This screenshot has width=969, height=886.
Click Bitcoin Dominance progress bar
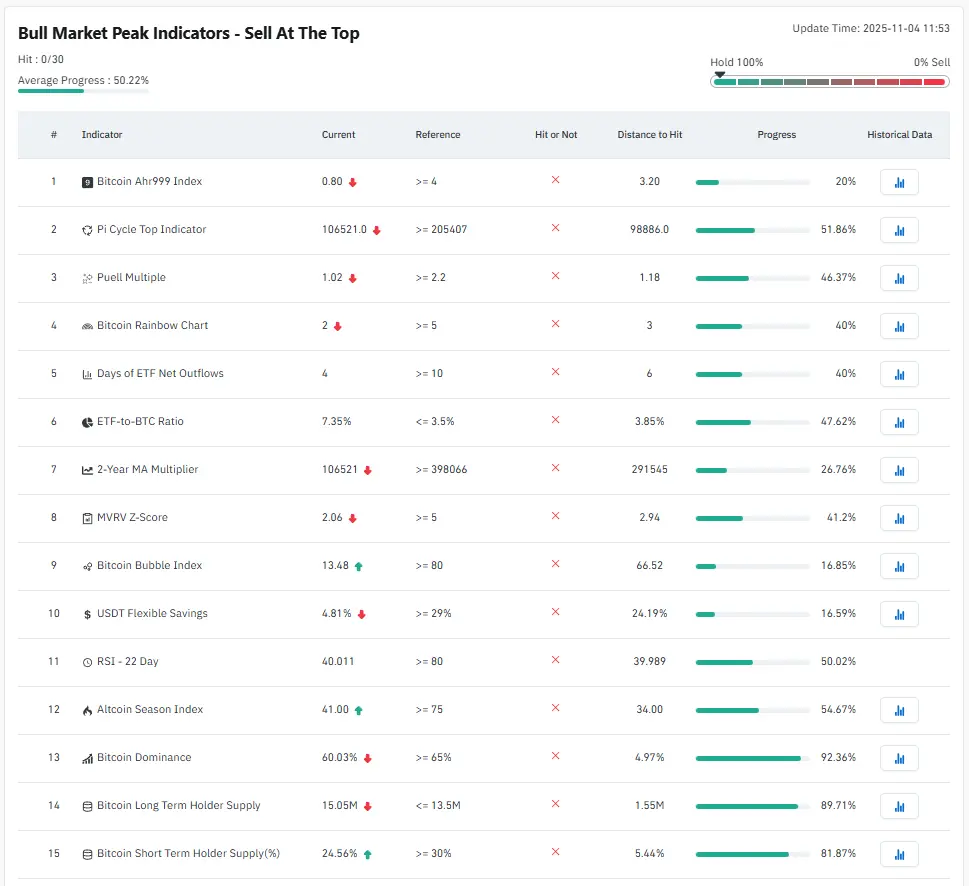[752, 758]
